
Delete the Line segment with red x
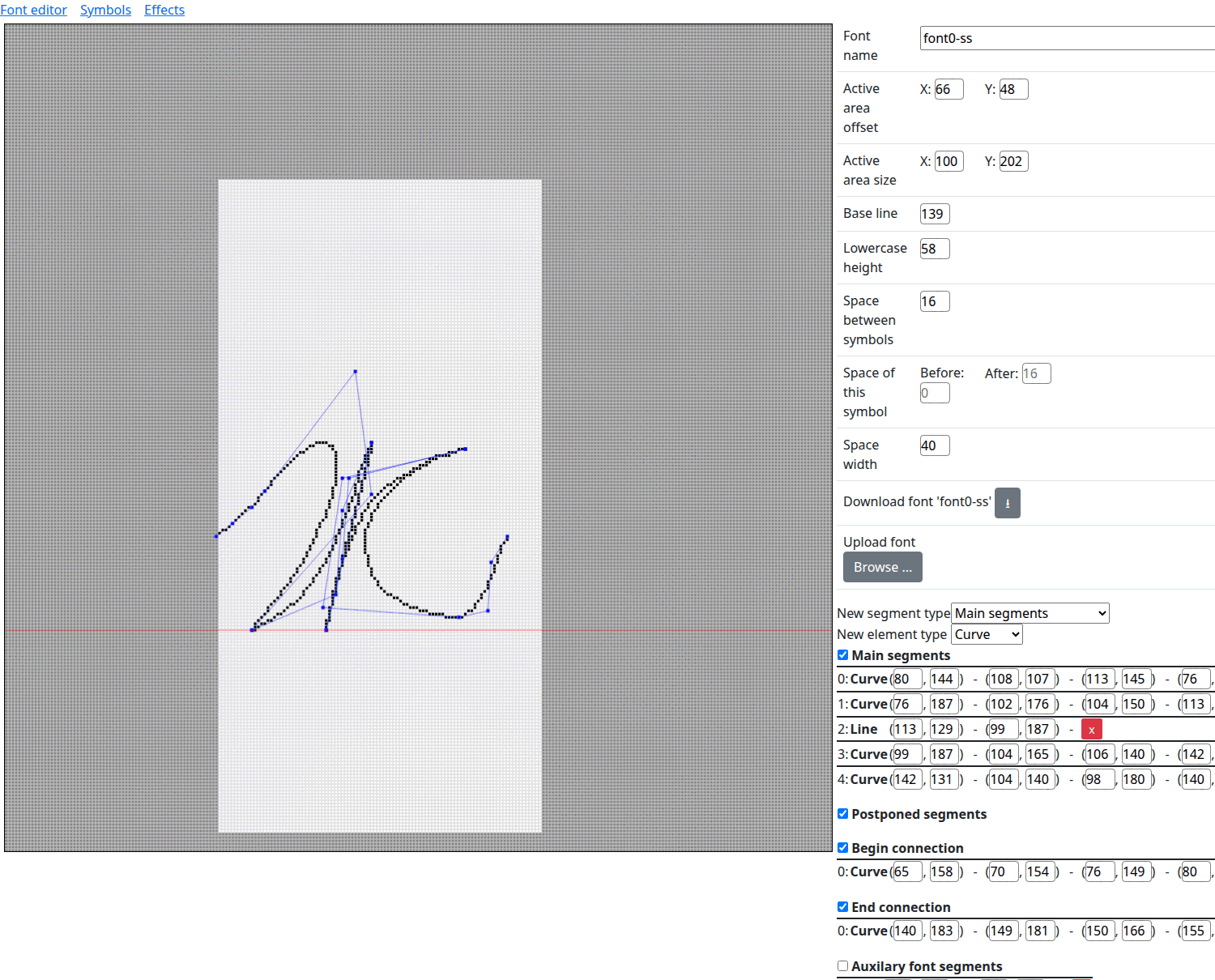pyautogui.click(x=1091, y=730)
